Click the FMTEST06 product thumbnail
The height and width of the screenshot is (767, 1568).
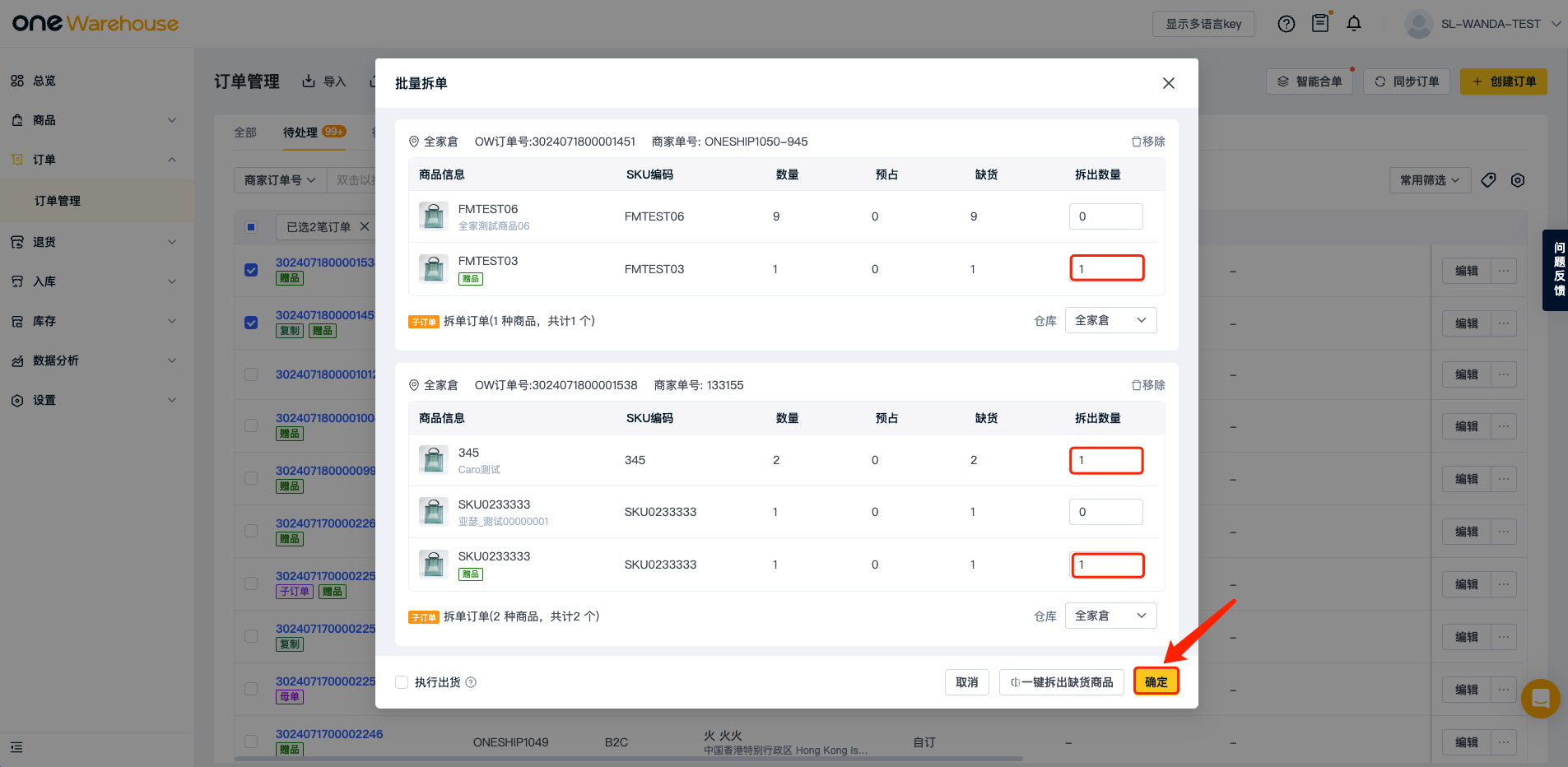pyautogui.click(x=433, y=216)
